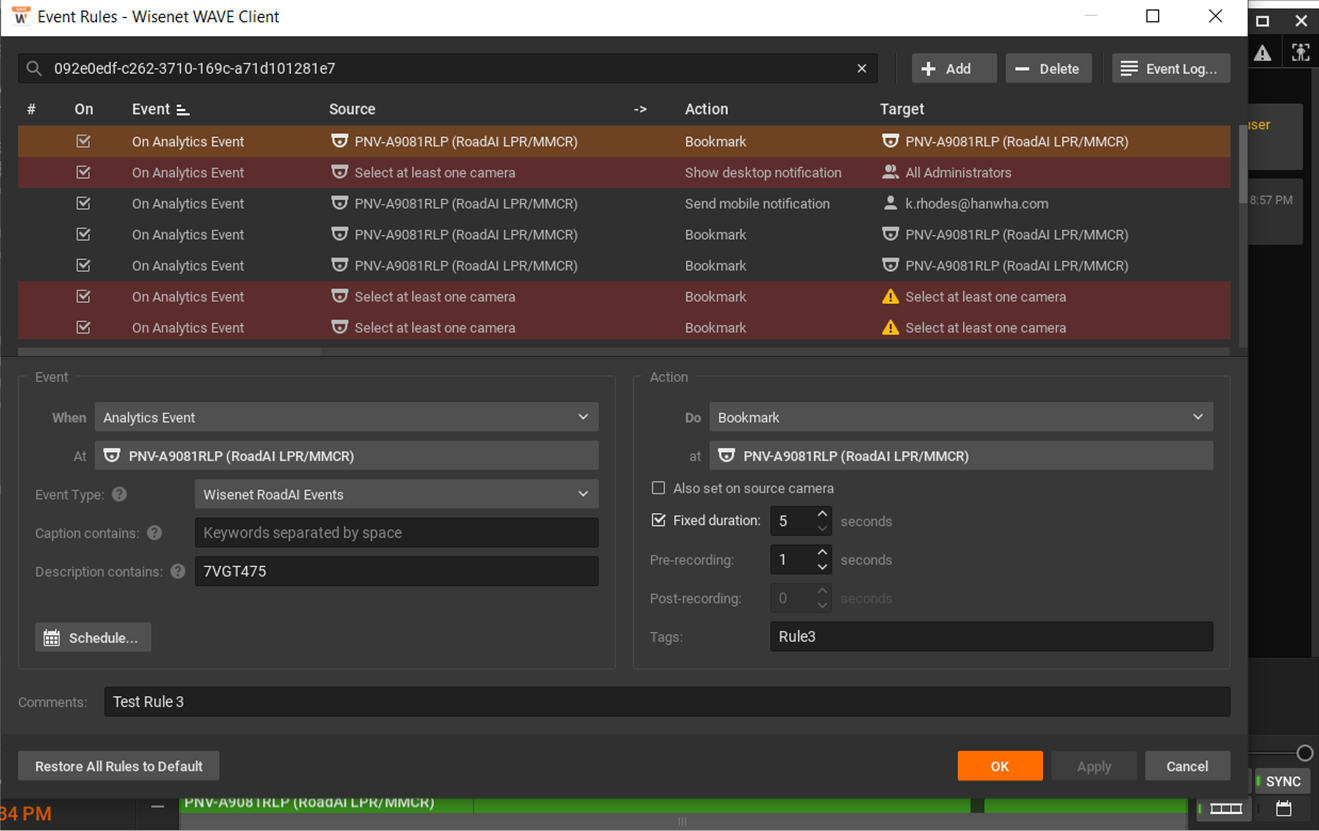Image resolution: width=1319 pixels, height=831 pixels.
Task: Toggle the On checkbox for the mobile notification rule
Action: tap(83, 203)
